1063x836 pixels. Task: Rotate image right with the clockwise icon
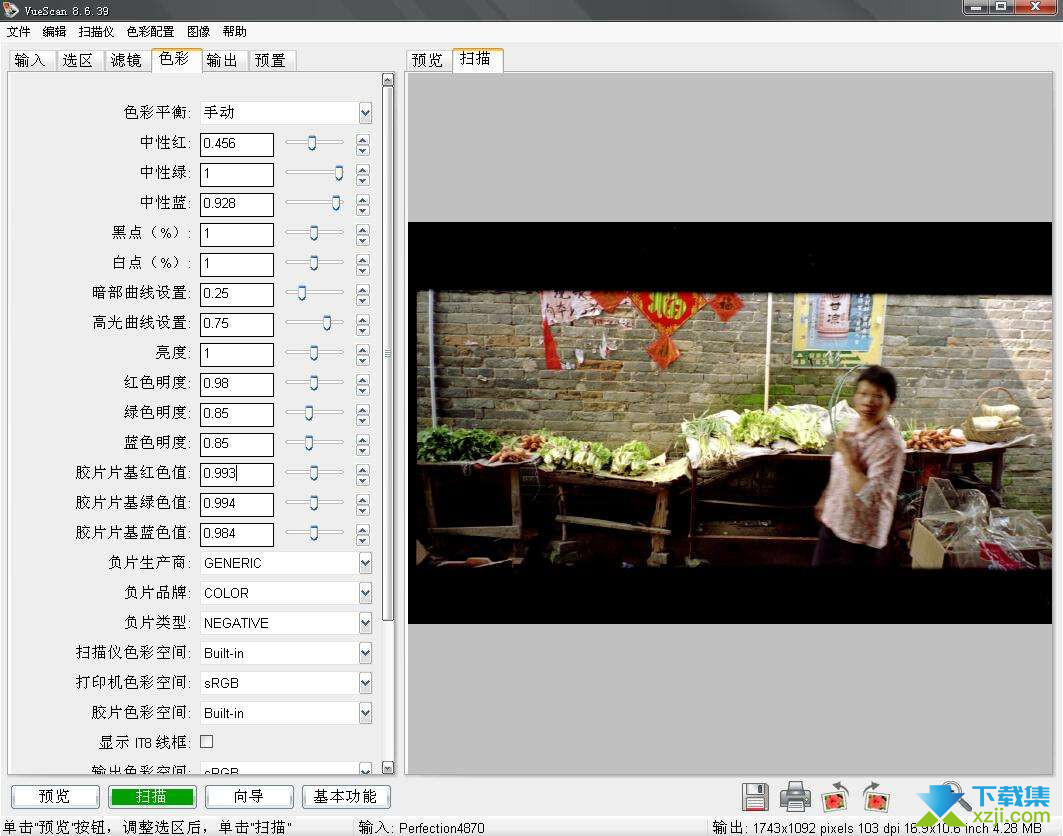point(876,797)
